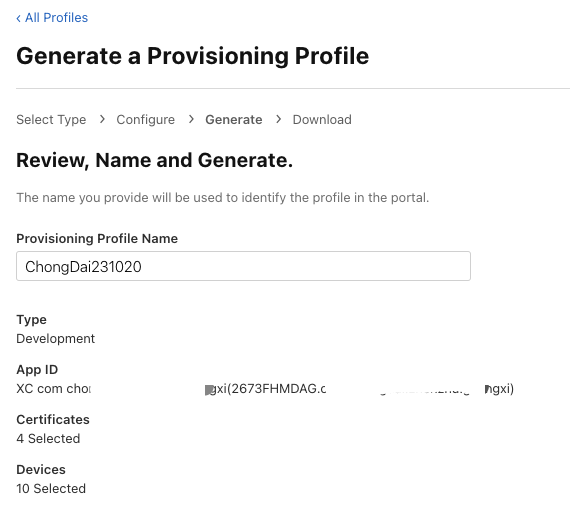Click the 4 Selected certificates value
The height and width of the screenshot is (529, 570).
click(x=48, y=439)
